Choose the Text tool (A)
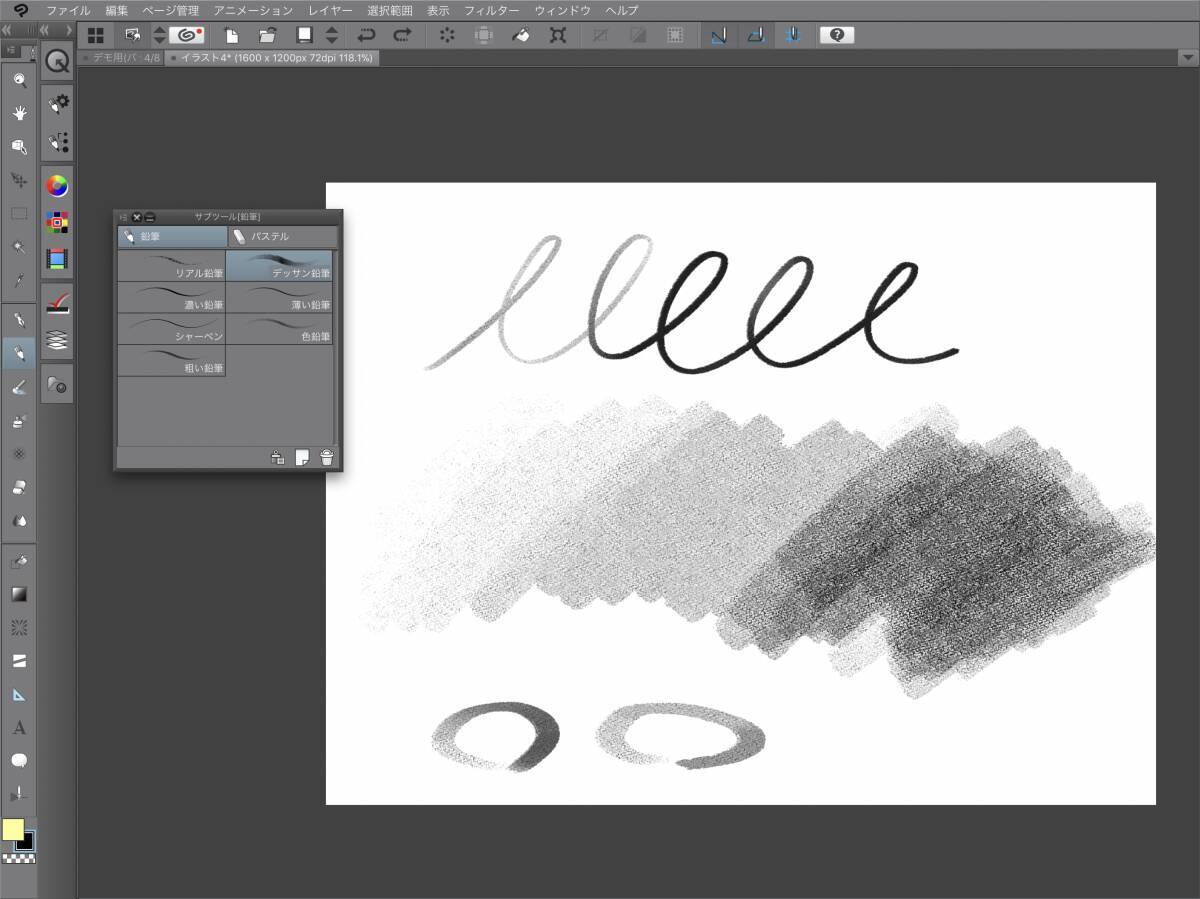Screen dimensions: 1200x899 [x=19, y=728]
